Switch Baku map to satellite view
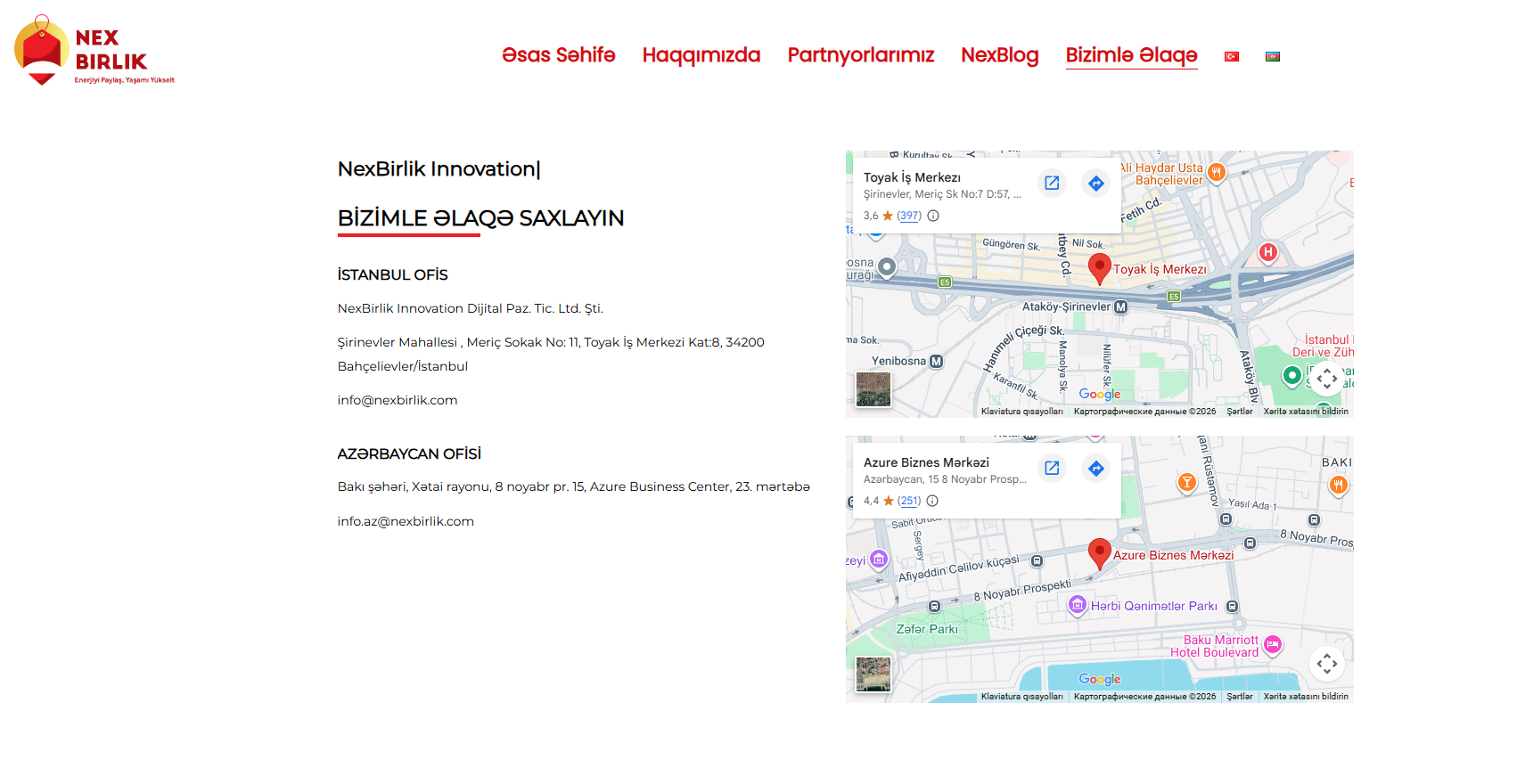1525x784 pixels. pos(873,674)
